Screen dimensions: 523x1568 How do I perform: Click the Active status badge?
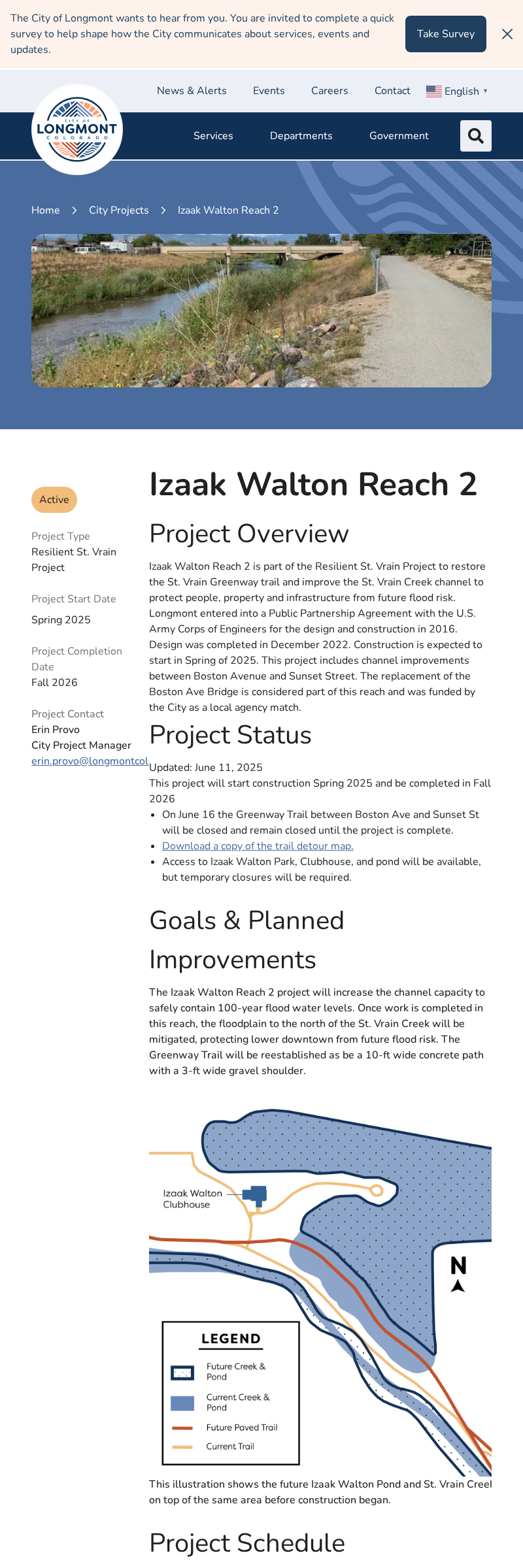pyautogui.click(x=54, y=500)
